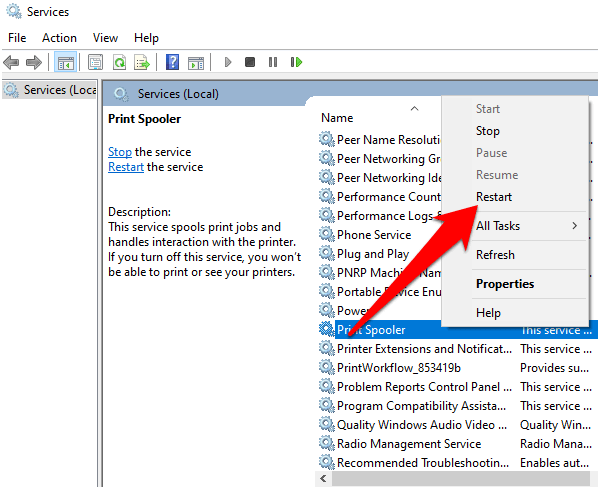Click gear icon beside PrintWorkflow_853419b
This screenshot has width=598, height=487.
(326, 367)
